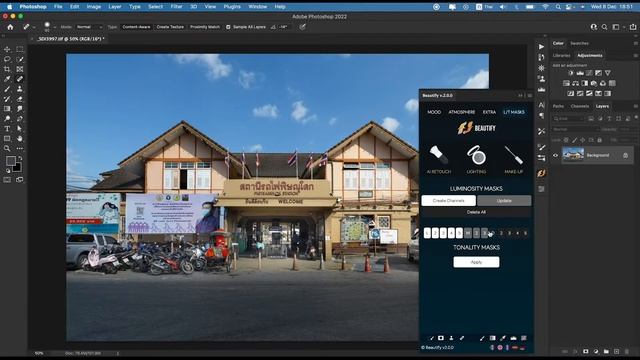Open AI Retouch in Beautify panel
The height and width of the screenshot is (360, 640).
tap(439, 159)
